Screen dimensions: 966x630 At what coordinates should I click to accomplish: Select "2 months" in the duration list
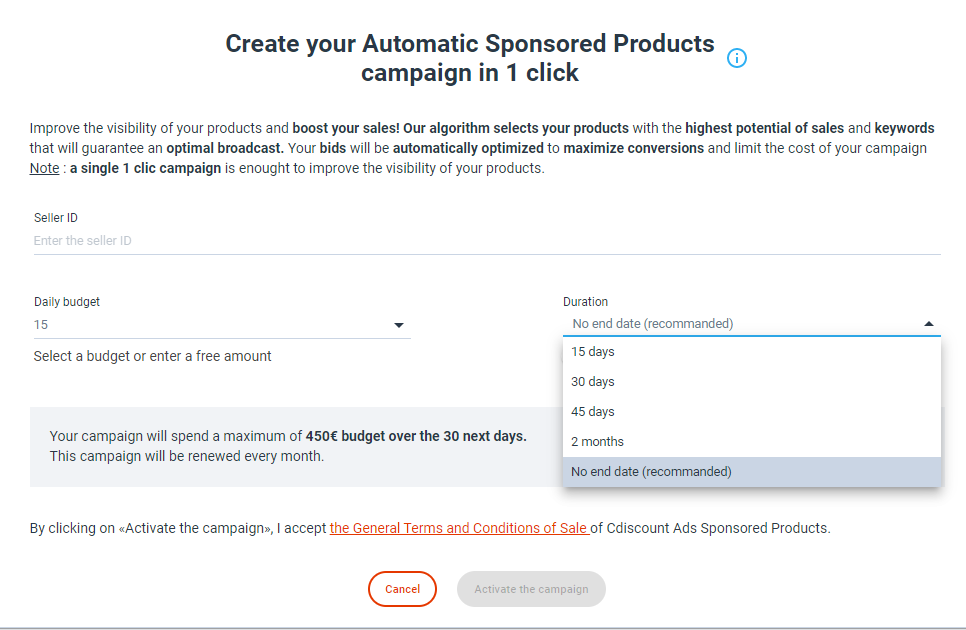[x=597, y=442]
